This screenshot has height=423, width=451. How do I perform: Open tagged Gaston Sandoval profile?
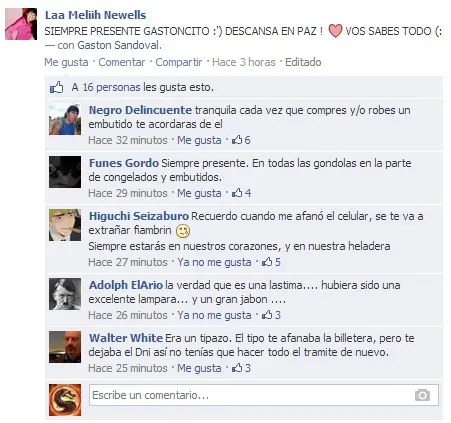tap(119, 45)
